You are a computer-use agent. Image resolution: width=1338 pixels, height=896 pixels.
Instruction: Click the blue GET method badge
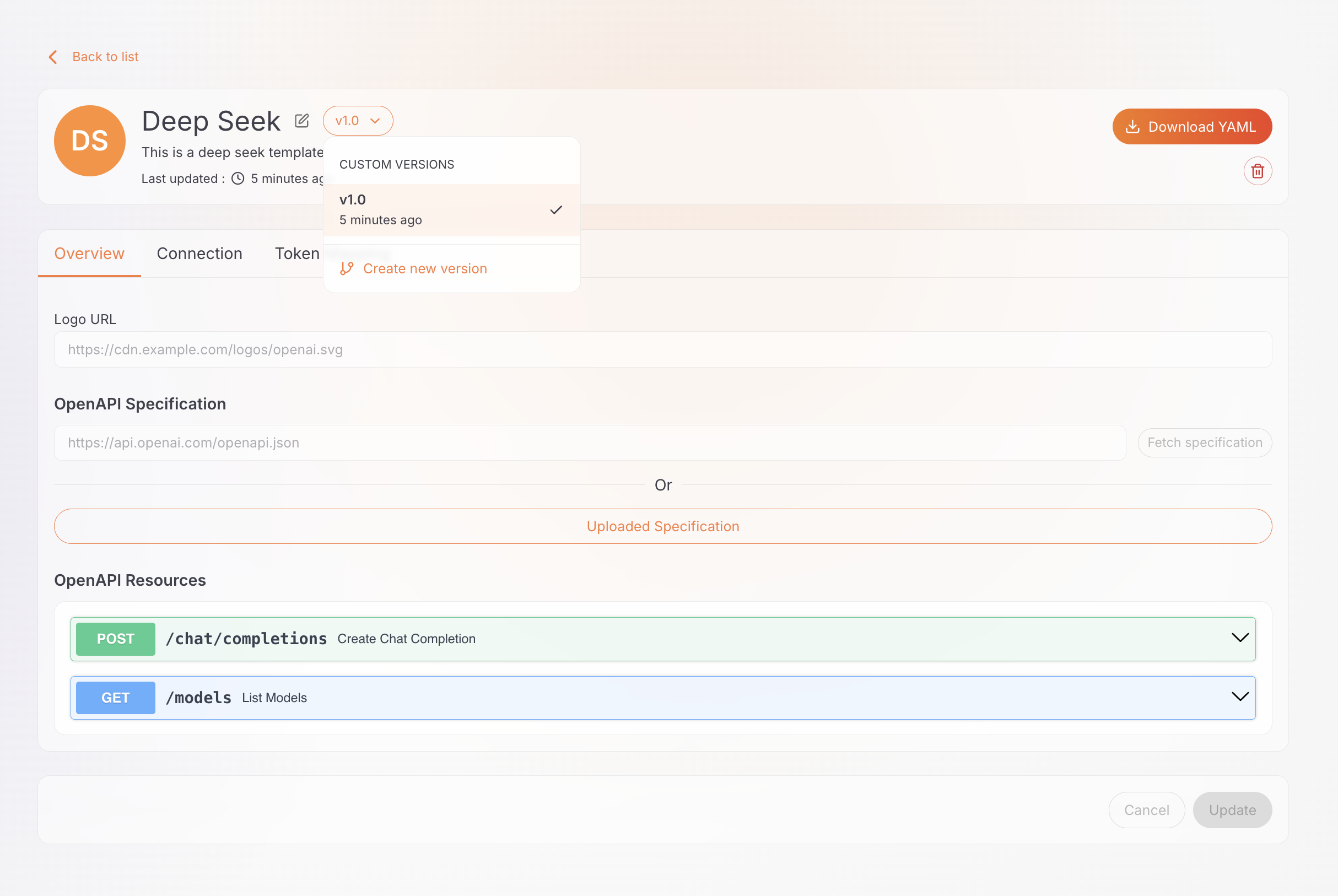tap(115, 698)
